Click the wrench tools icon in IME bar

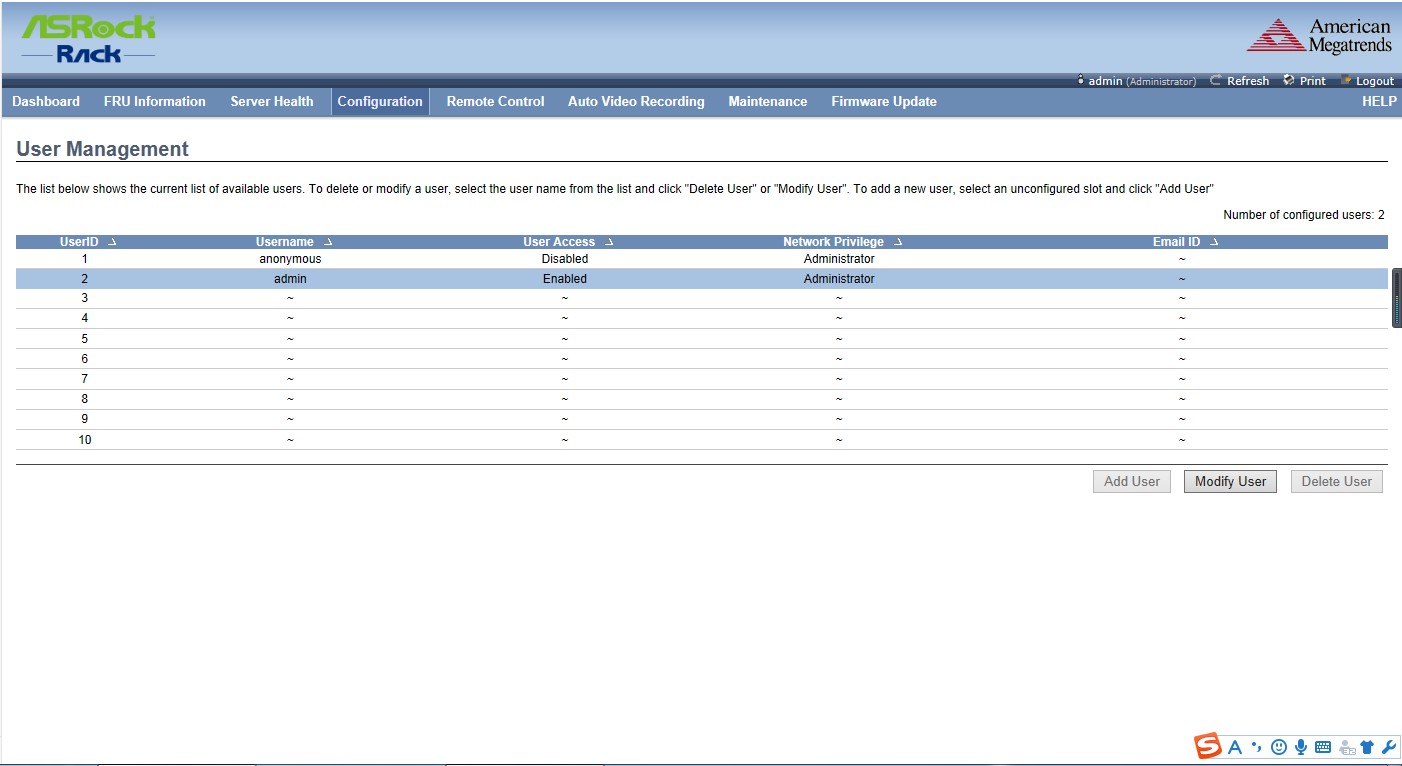[x=1389, y=747]
